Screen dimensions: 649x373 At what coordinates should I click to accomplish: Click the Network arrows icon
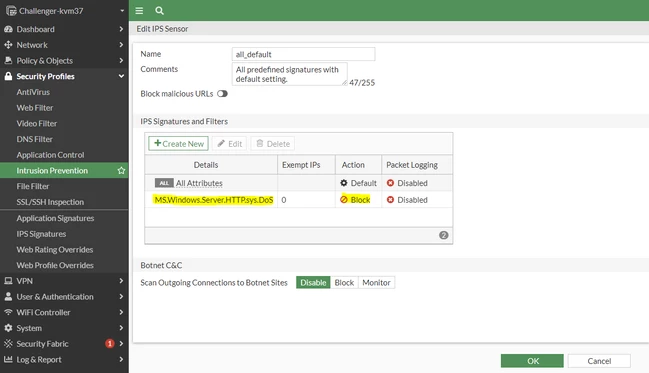coord(8,45)
